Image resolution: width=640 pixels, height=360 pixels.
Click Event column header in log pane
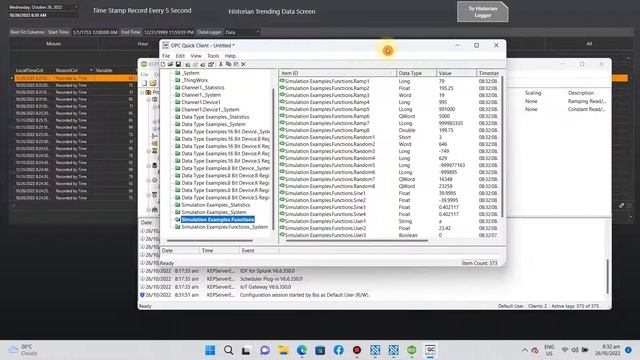point(259,251)
